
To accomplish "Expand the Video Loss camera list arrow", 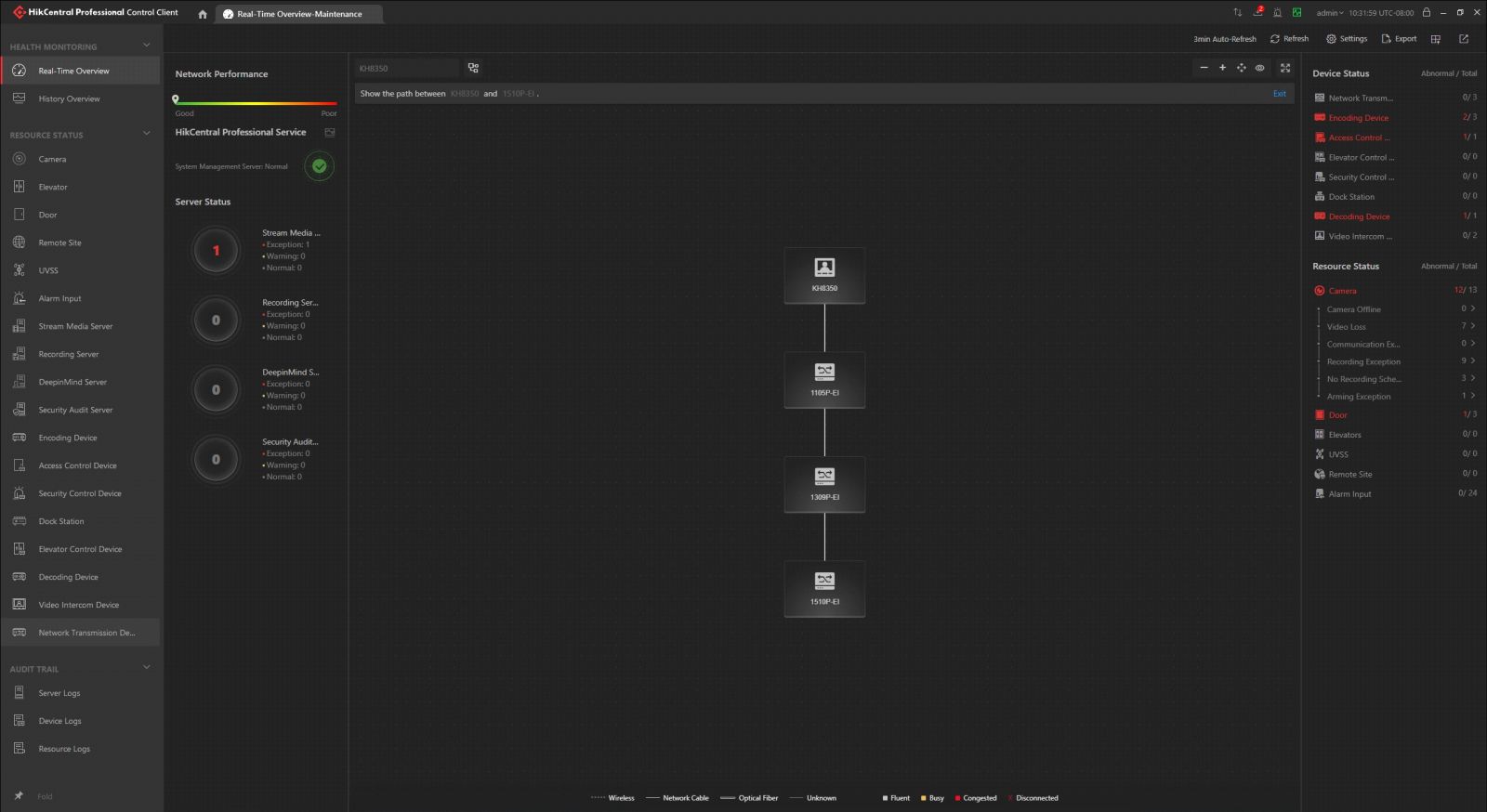I will [x=1473, y=326].
